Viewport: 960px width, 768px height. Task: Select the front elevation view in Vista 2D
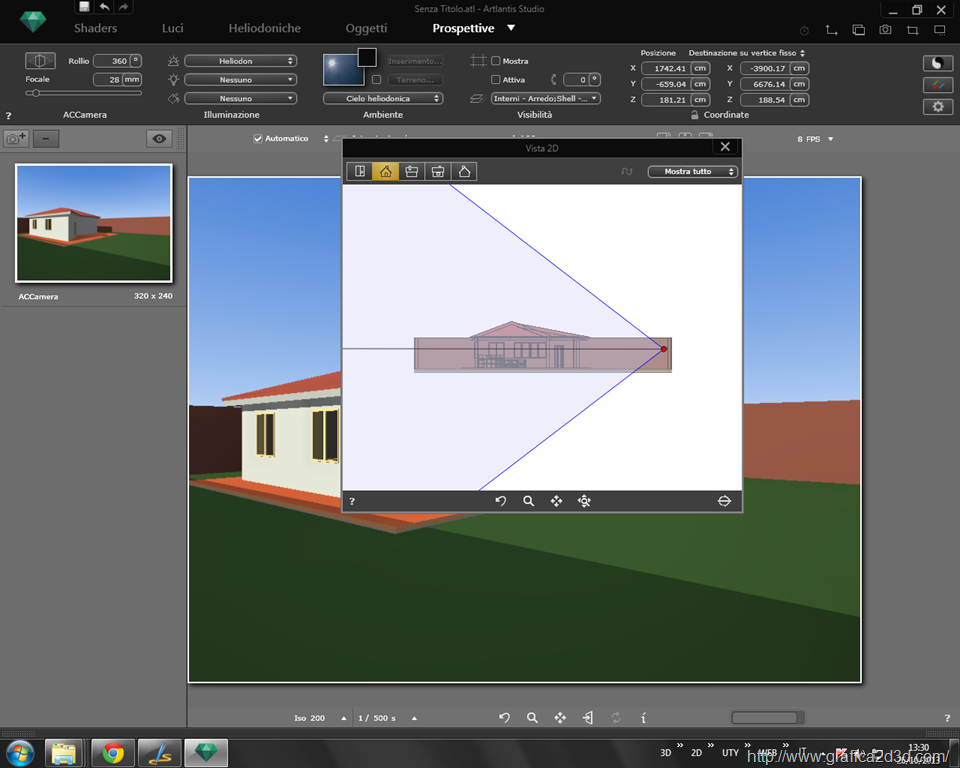pyautogui.click(x=385, y=171)
